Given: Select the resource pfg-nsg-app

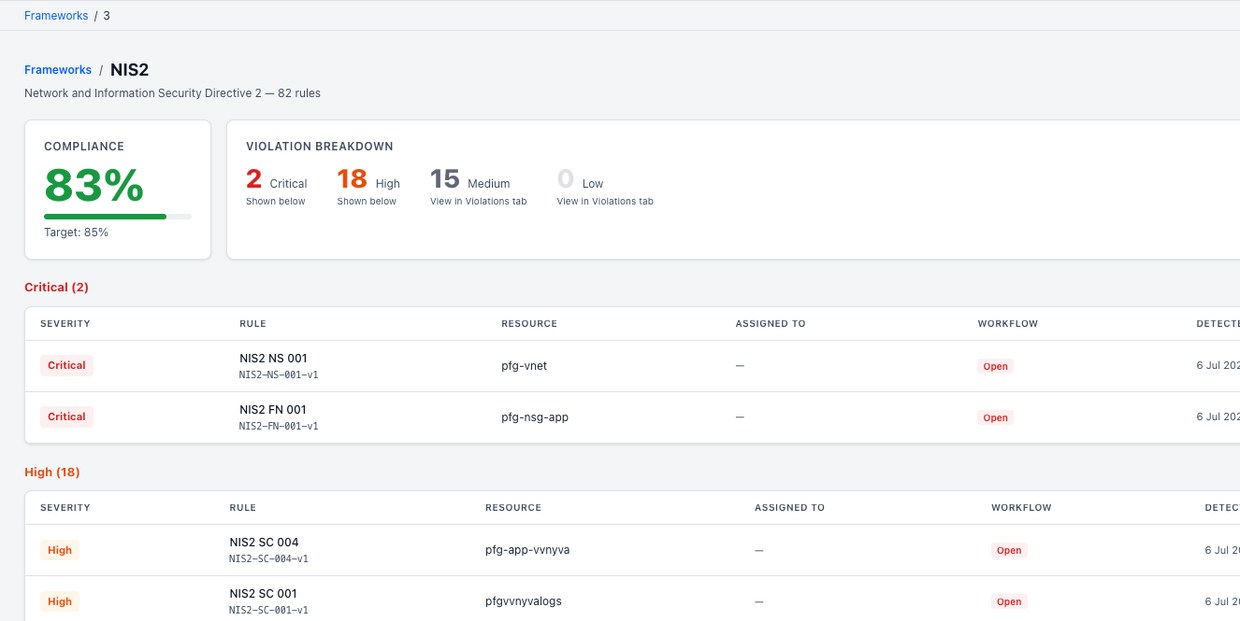Looking at the screenshot, I should pos(535,417).
